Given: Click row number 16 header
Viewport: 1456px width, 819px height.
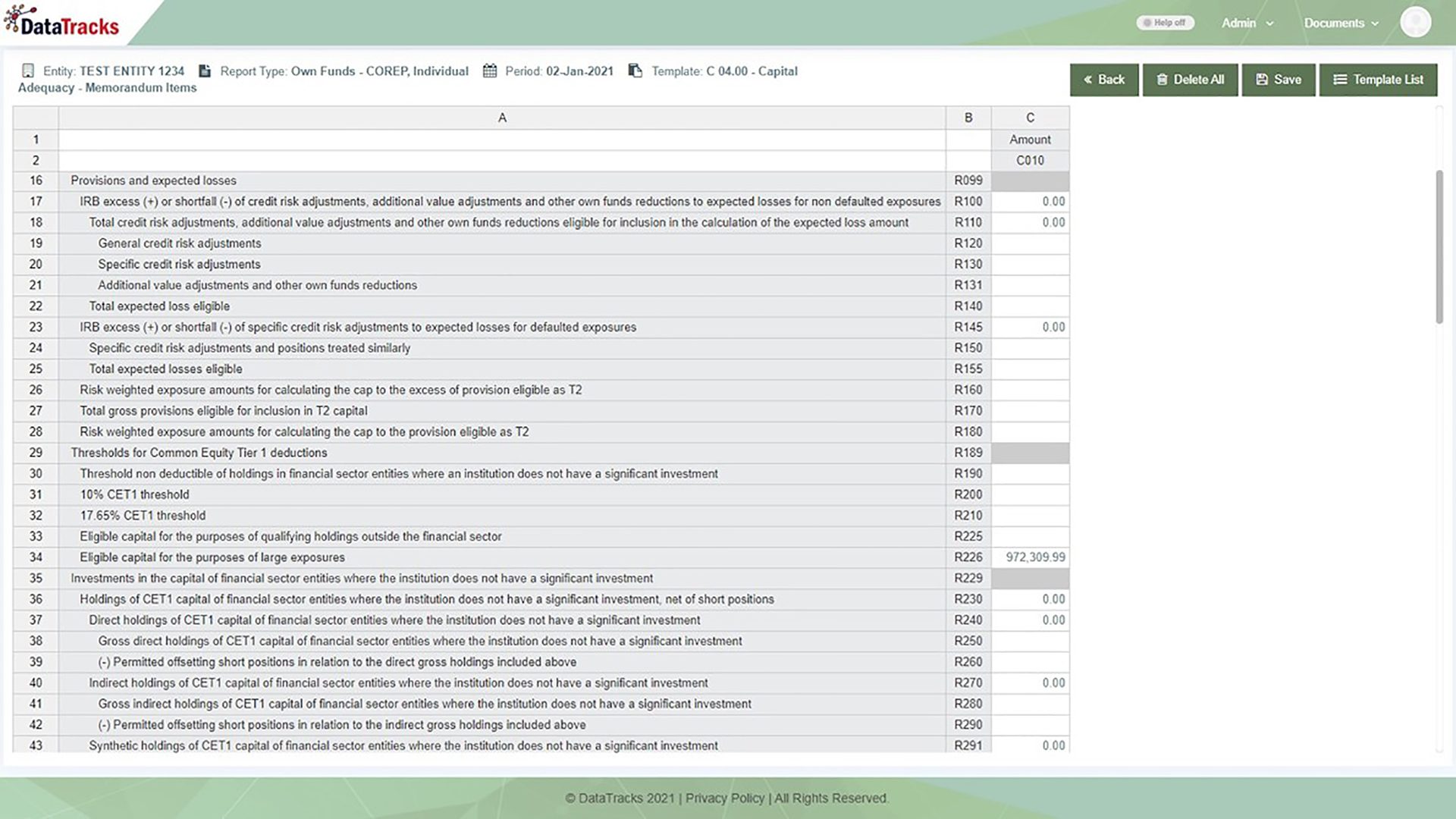Looking at the screenshot, I should point(36,180).
